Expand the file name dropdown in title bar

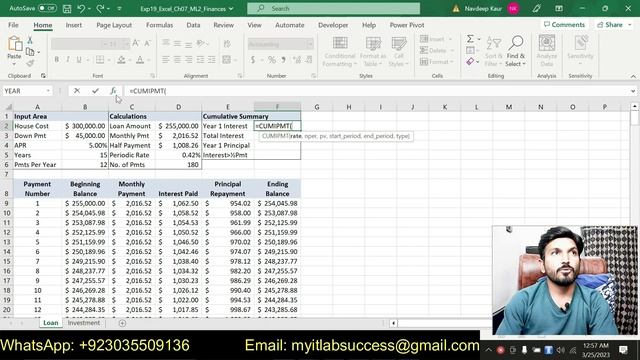[231, 9]
